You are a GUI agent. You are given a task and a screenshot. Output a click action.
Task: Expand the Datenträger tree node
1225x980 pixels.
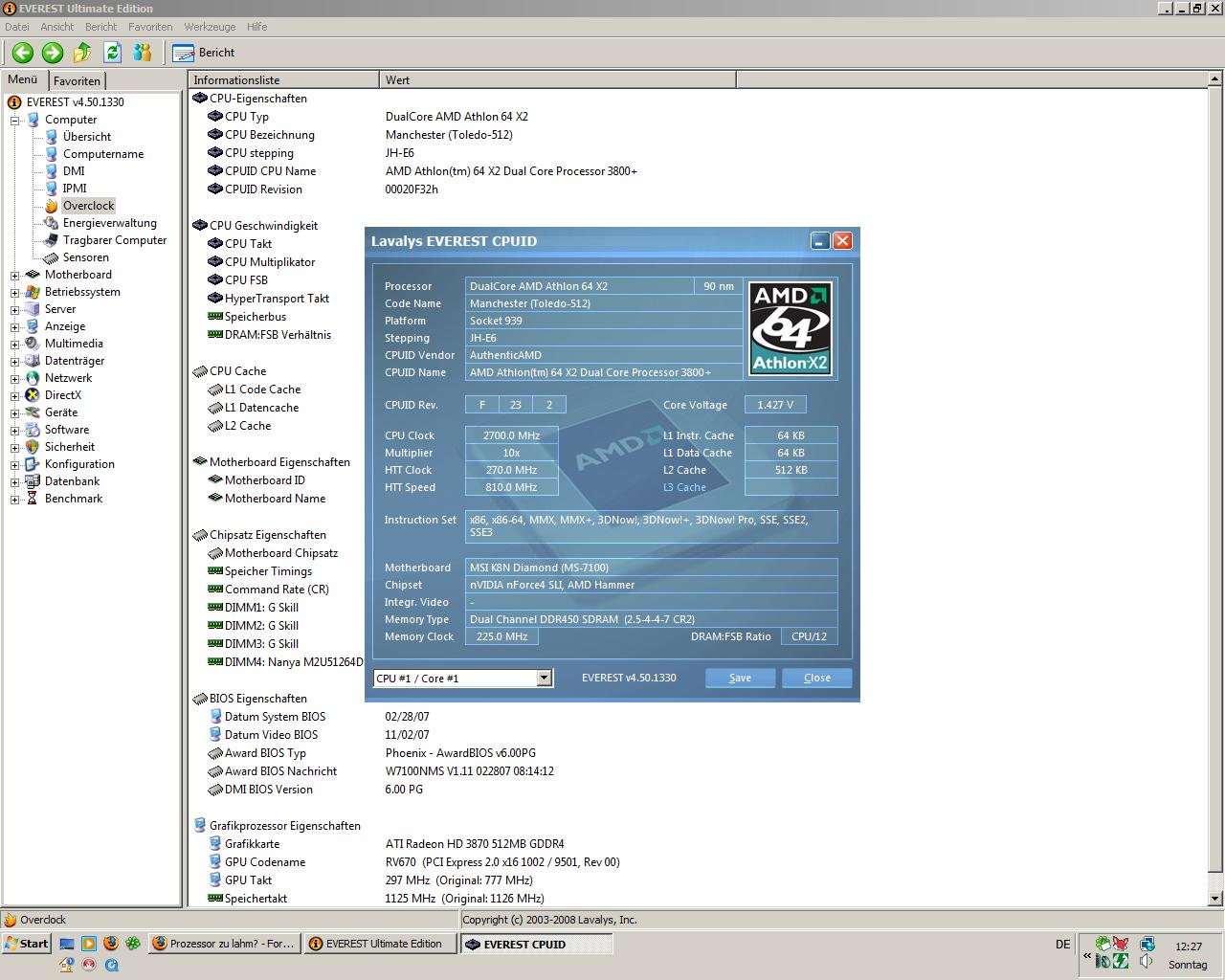tap(14, 362)
